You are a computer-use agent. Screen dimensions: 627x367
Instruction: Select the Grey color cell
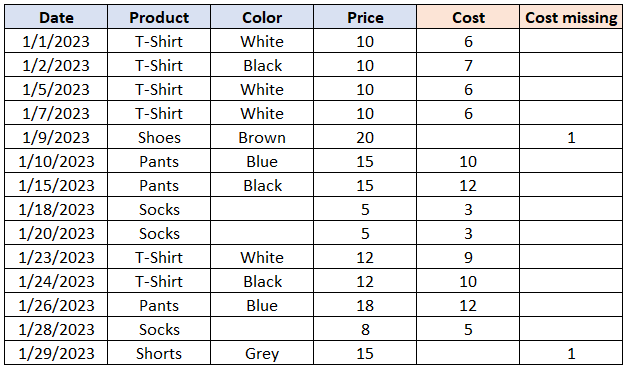click(x=262, y=353)
